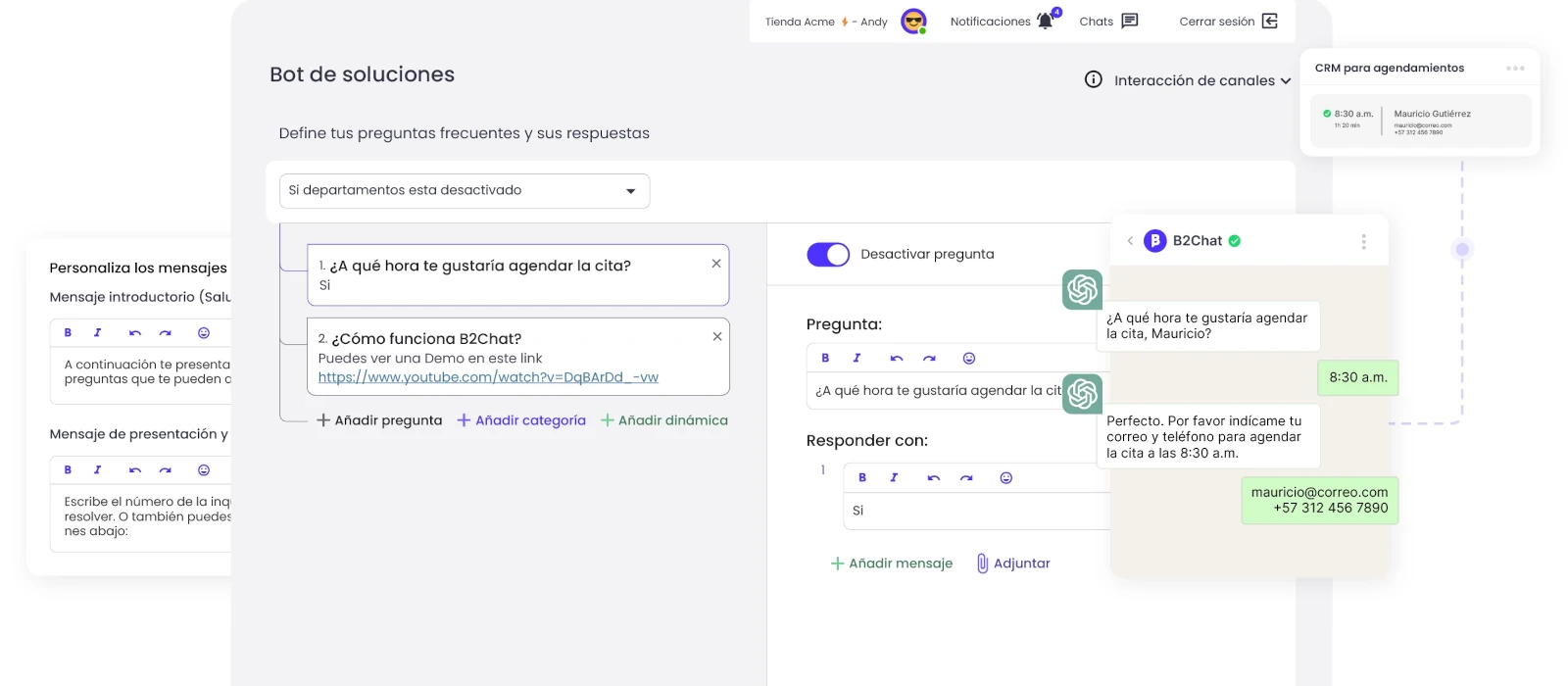Click the Andy user avatar
1568x686 pixels.
tap(913, 21)
